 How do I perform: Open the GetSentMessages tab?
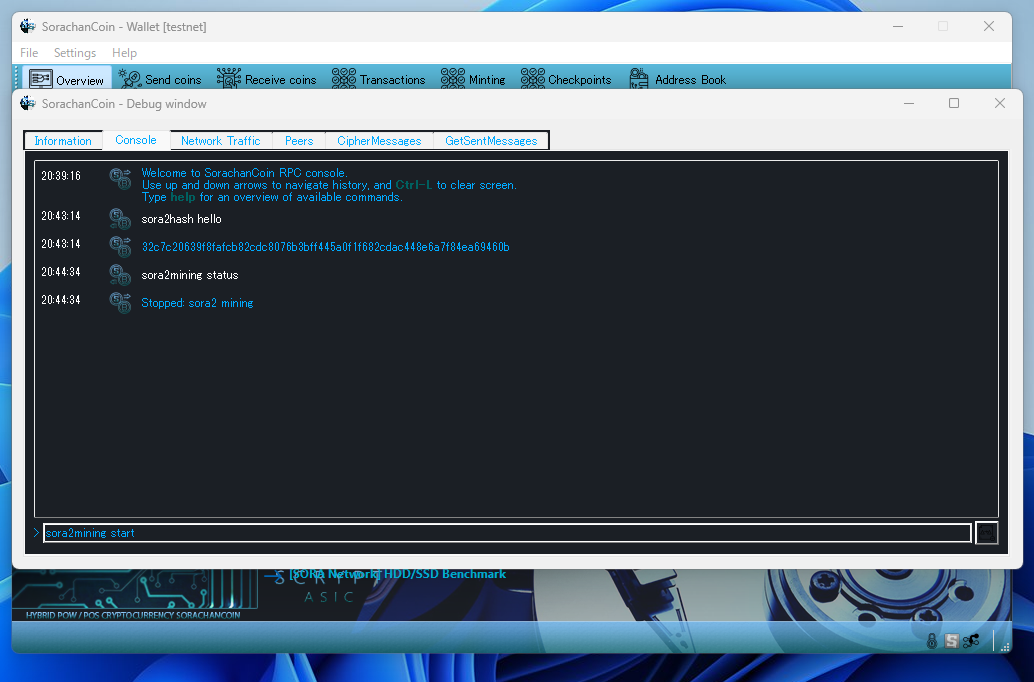(491, 141)
